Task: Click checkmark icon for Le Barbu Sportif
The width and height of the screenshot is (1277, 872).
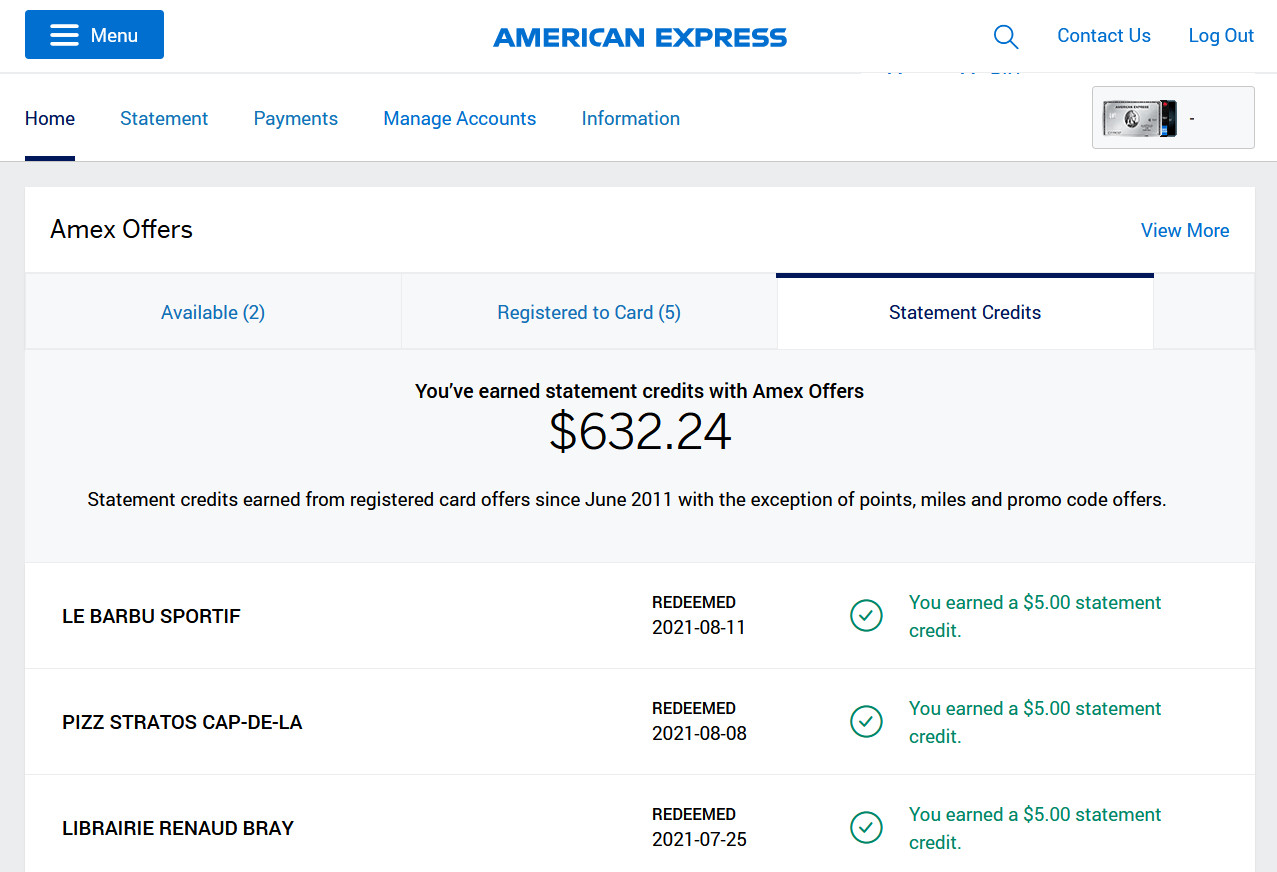Action: coord(866,616)
